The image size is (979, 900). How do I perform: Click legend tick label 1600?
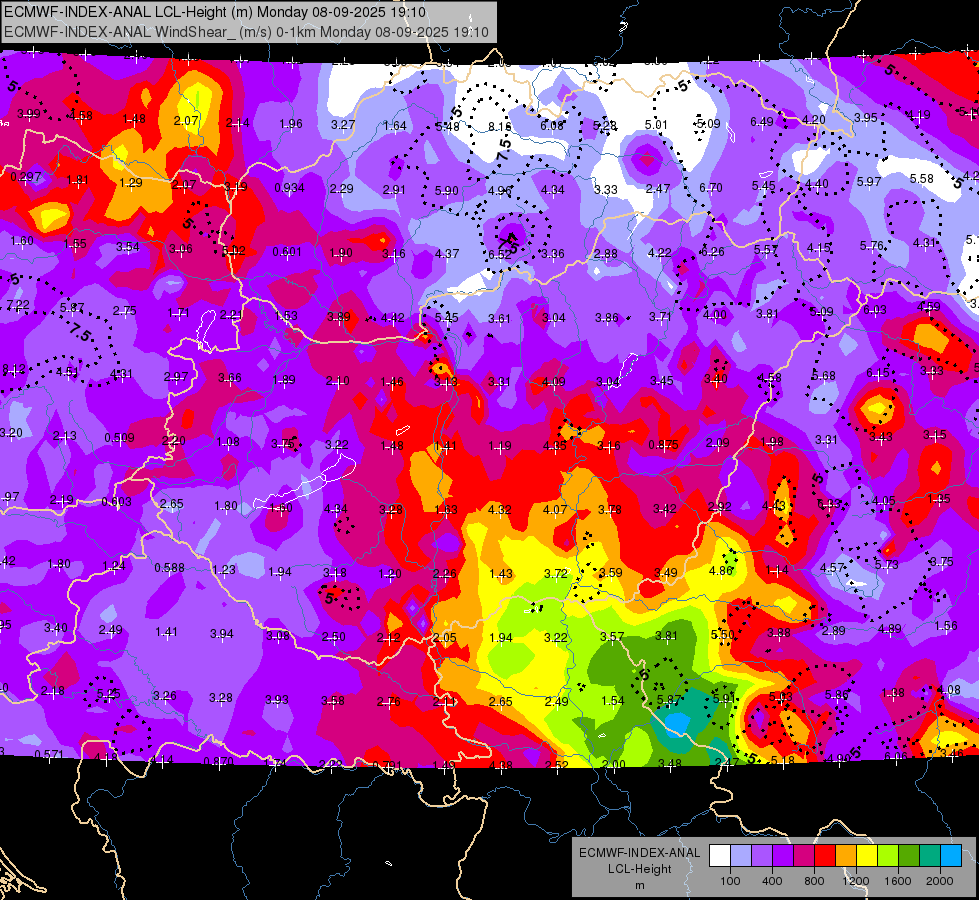[x=898, y=881]
